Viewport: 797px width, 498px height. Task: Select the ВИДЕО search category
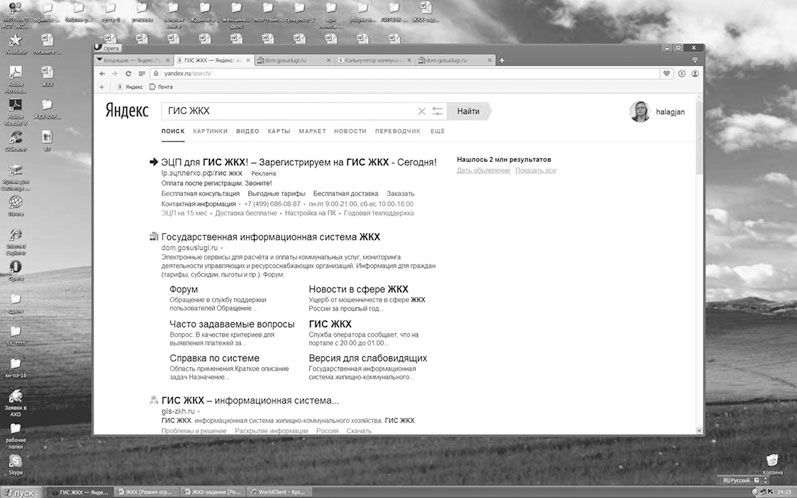pos(248,131)
